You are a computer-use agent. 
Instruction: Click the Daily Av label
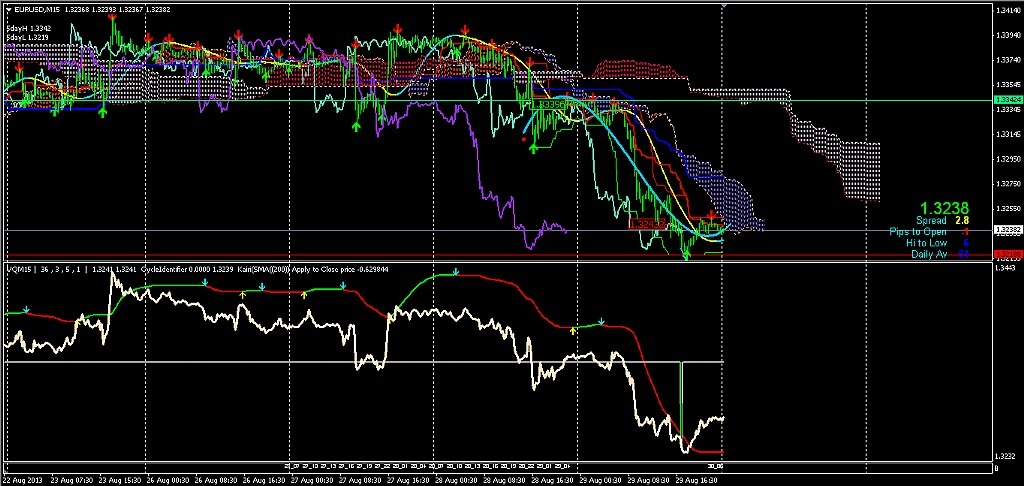coord(929,254)
